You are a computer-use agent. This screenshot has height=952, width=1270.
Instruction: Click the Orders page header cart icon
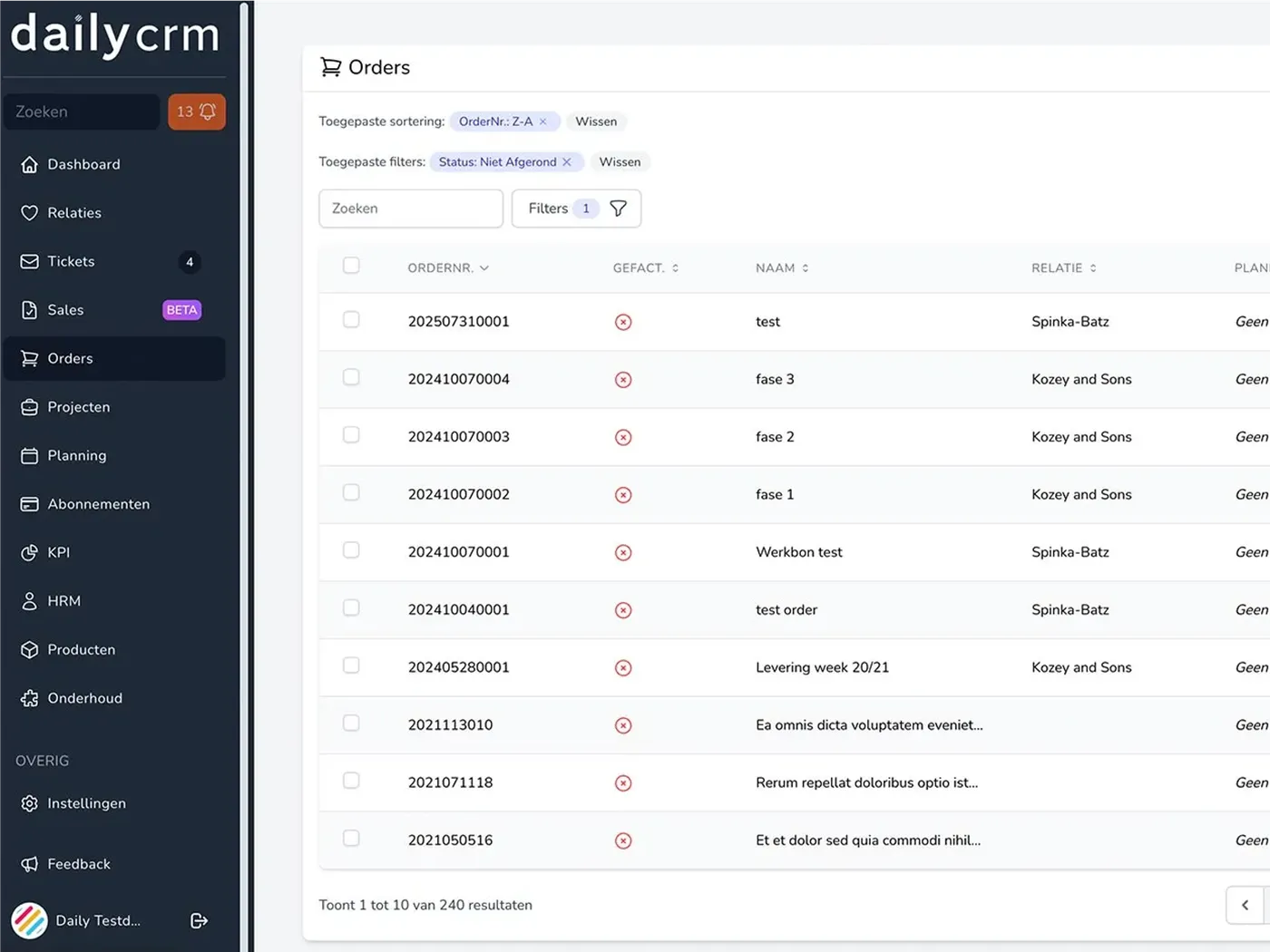click(331, 67)
